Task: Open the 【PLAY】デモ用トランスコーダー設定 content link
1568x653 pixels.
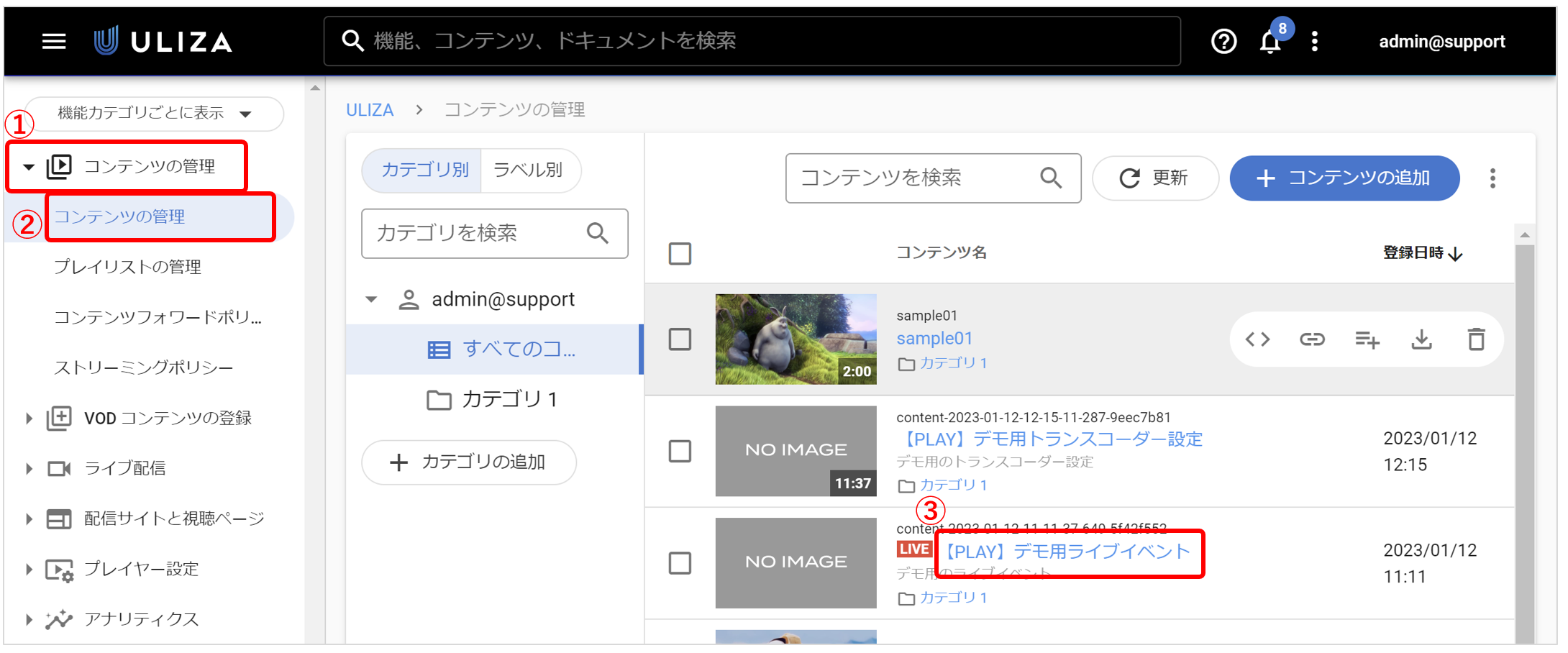Action: (1049, 439)
